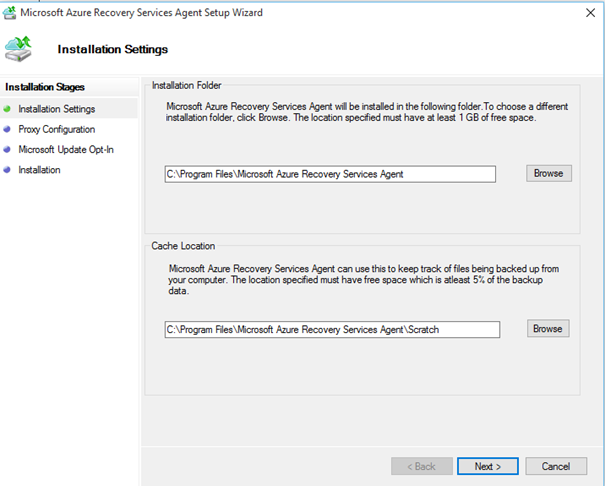Select the Installation Settings stage
This screenshot has height=486, width=605.
pyautogui.click(x=57, y=109)
